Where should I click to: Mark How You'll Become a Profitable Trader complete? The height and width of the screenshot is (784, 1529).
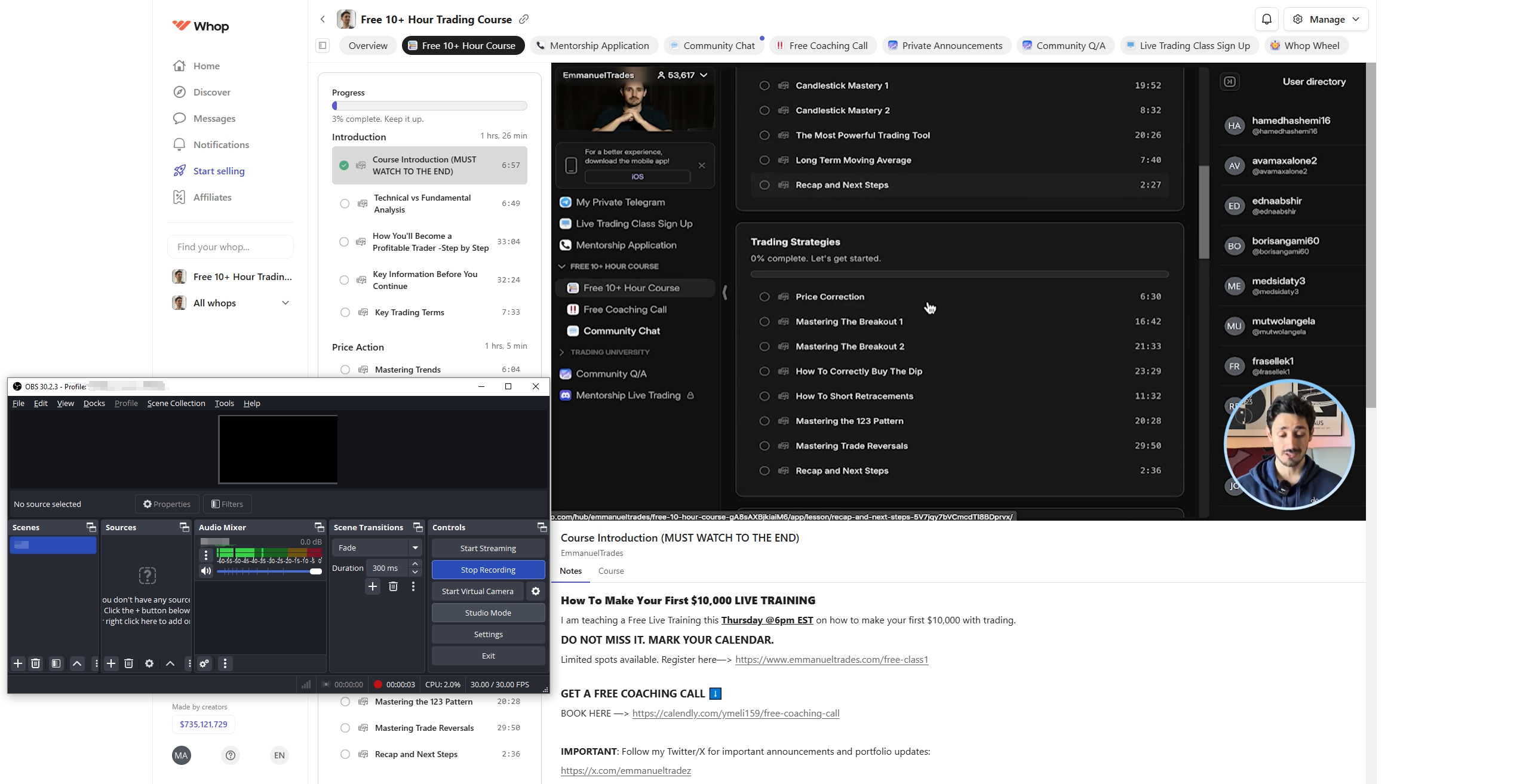tap(344, 242)
